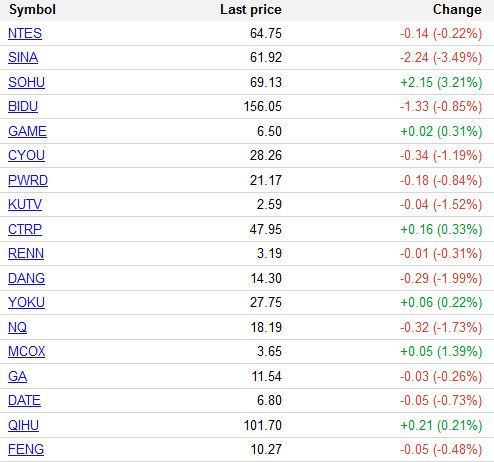
Task: Open the SINA ticker link
Action: pos(23,57)
